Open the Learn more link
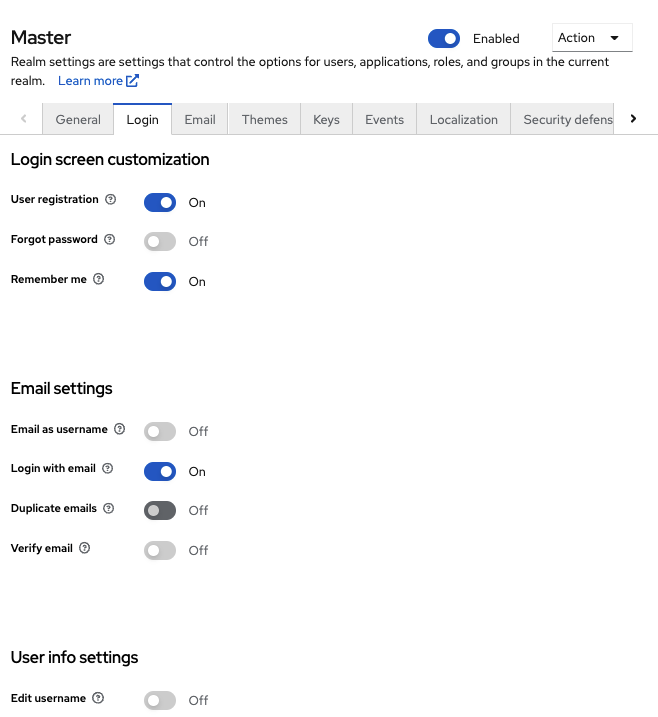This screenshot has width=658, height=717. point(98,81)
